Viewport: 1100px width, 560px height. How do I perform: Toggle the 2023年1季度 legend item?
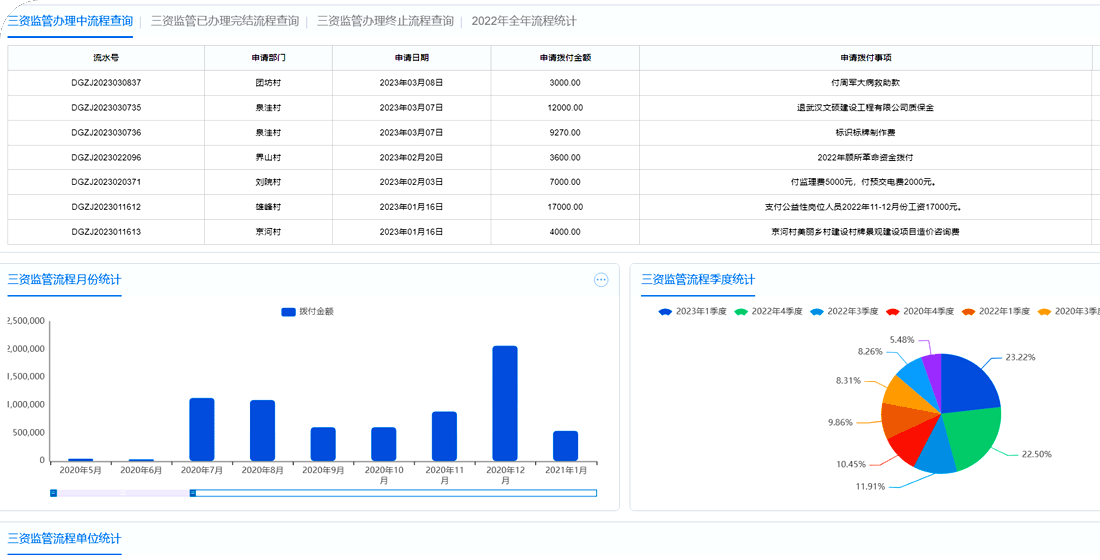point(692,311)
